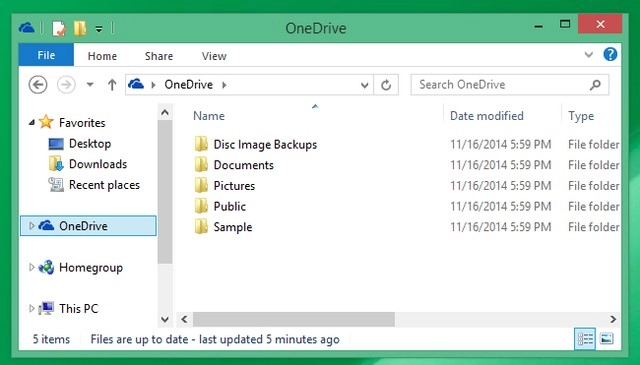Open Help with the blue question mark

[x=610, y=54]
